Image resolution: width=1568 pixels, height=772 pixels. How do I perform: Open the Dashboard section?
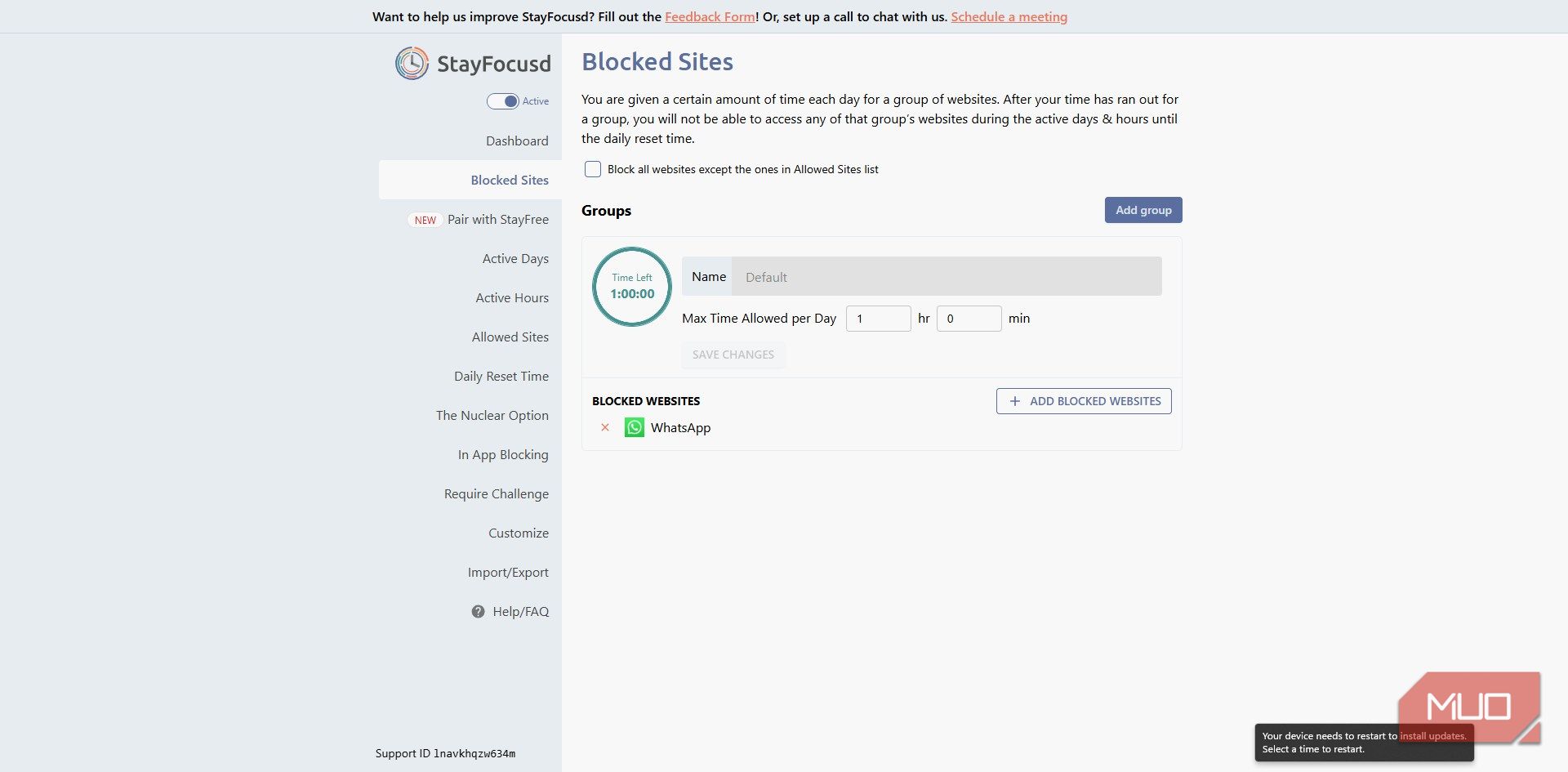click(517, 141)
